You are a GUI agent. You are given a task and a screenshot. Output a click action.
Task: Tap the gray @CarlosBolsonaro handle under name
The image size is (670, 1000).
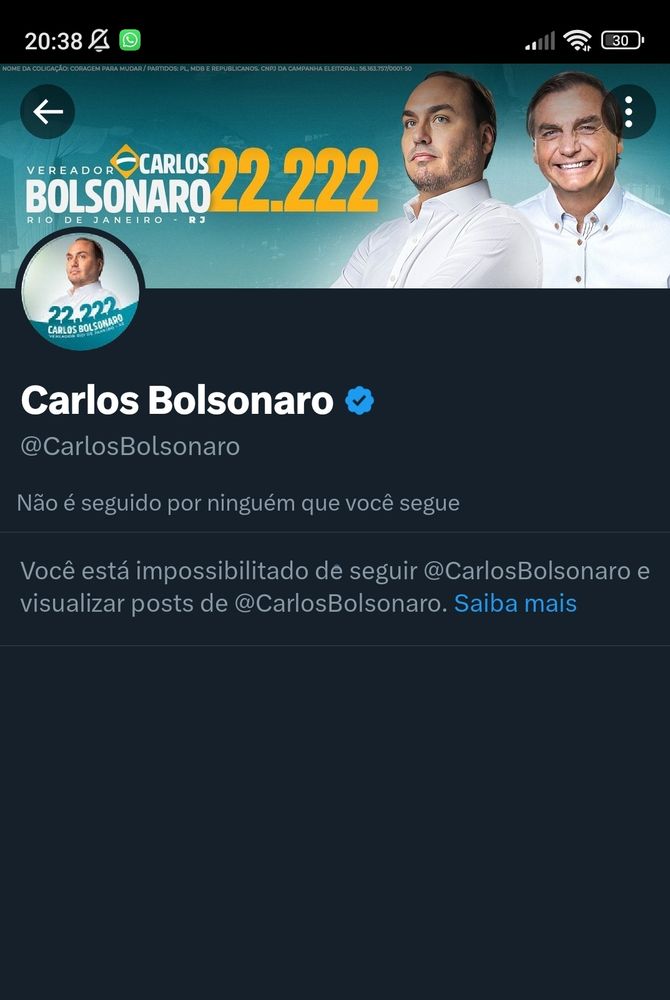tap(130, 446)
